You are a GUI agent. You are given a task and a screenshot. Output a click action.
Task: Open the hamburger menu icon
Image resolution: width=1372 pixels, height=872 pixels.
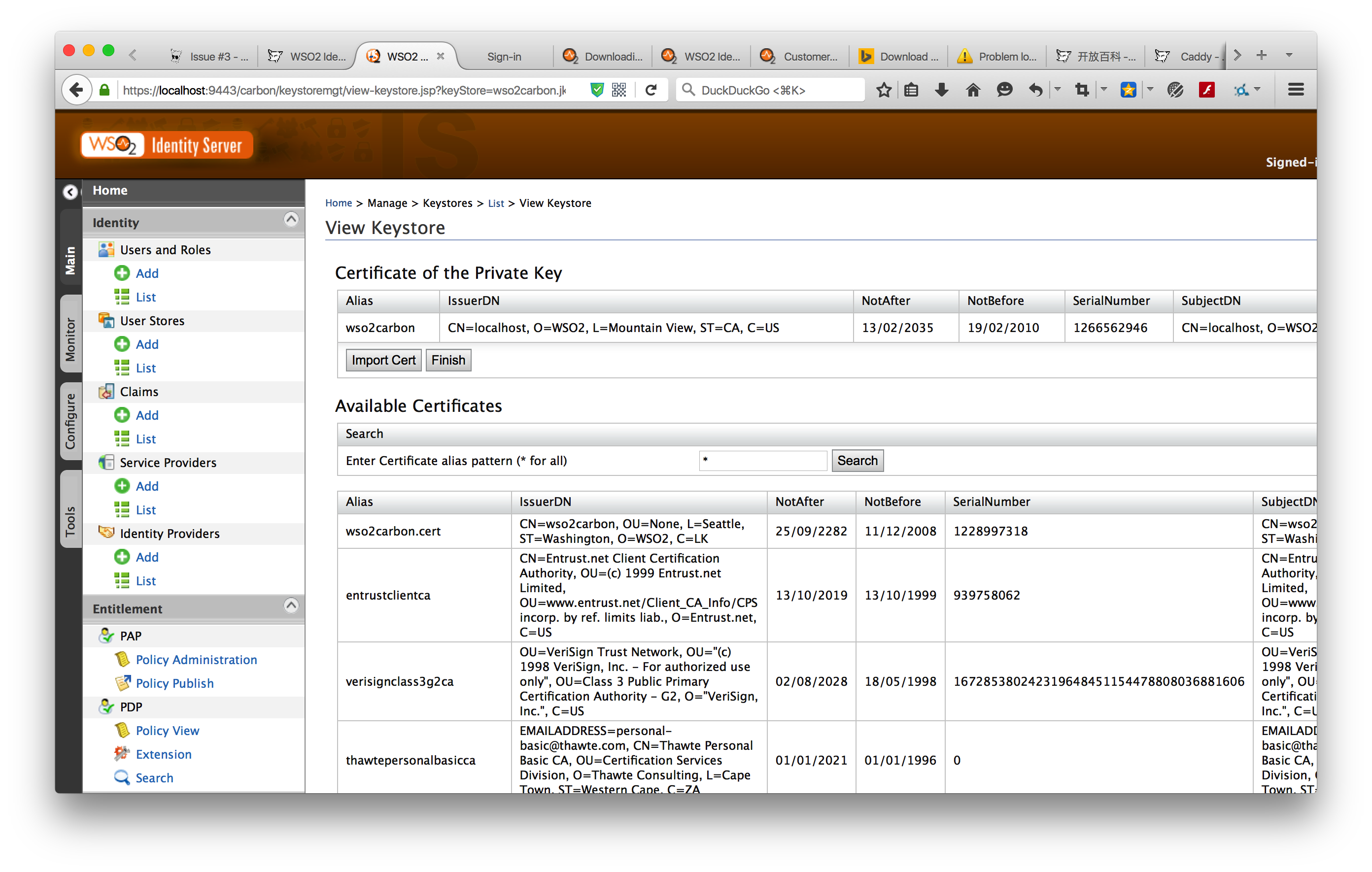tap(1295, 90)
